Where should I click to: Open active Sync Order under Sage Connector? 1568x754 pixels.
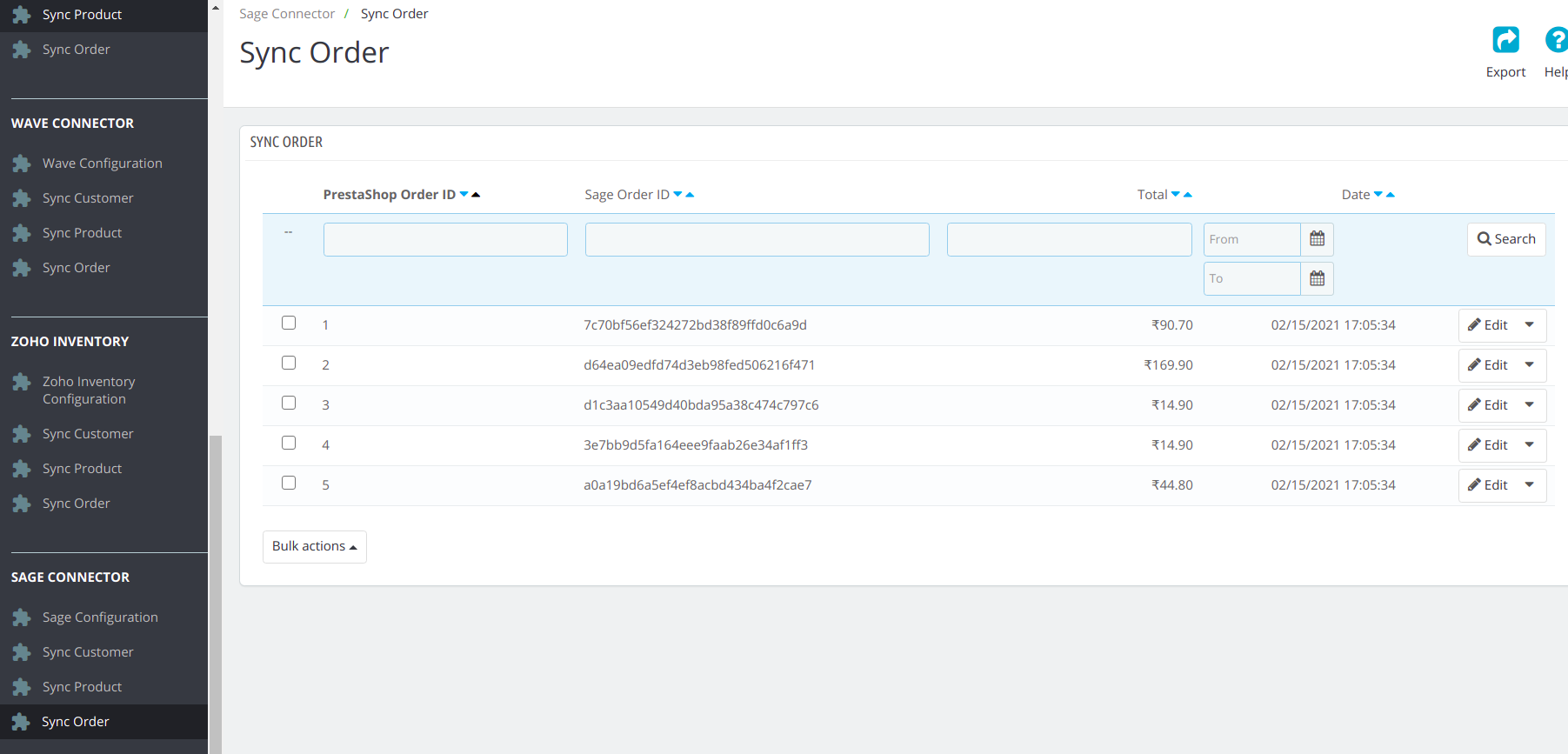[76, 722]
